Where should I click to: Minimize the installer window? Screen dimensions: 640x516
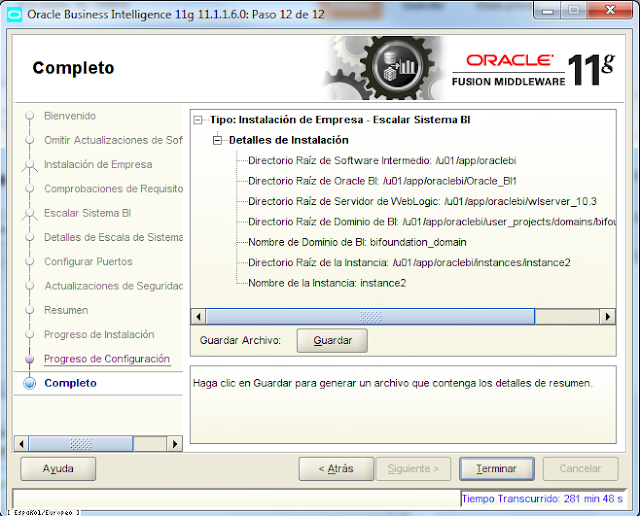coord(548,10)
